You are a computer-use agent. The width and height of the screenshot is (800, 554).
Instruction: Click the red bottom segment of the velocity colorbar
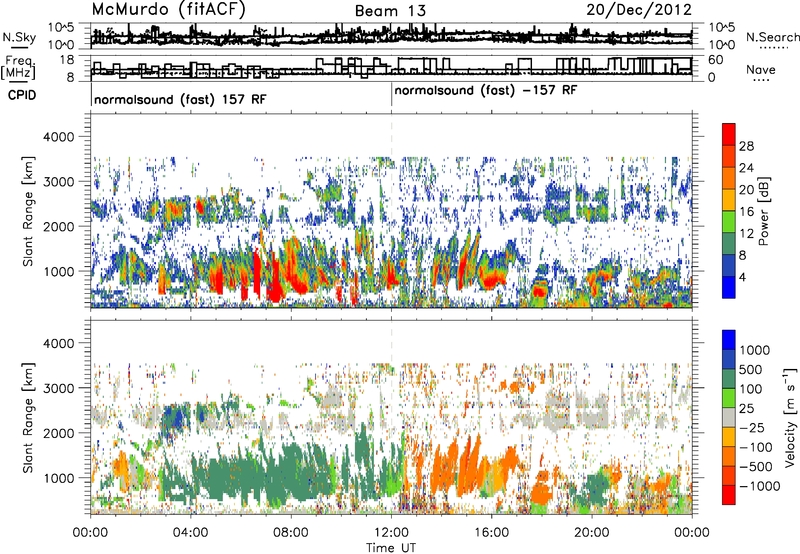click(x=729, y=495)
